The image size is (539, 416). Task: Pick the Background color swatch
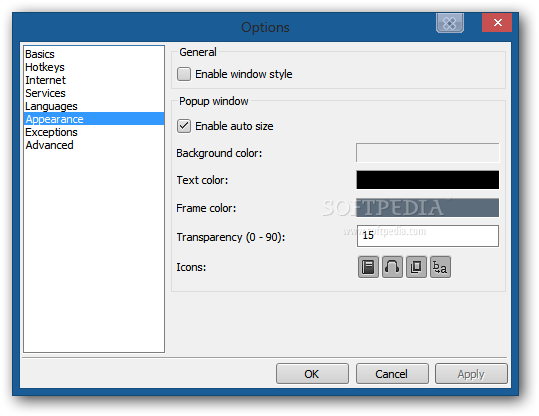click(428, 153)
